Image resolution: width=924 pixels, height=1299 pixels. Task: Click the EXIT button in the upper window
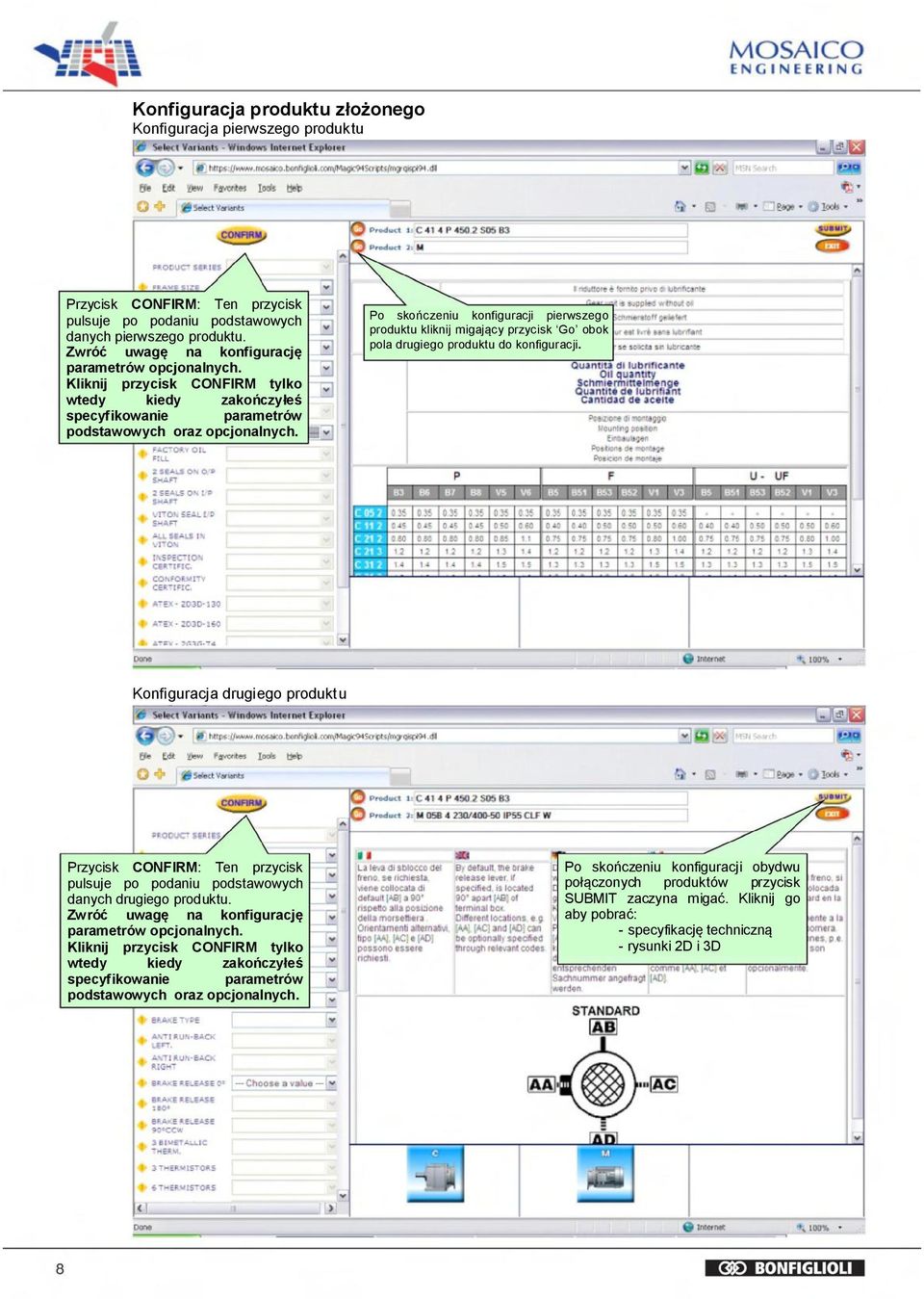pos(833,246)
